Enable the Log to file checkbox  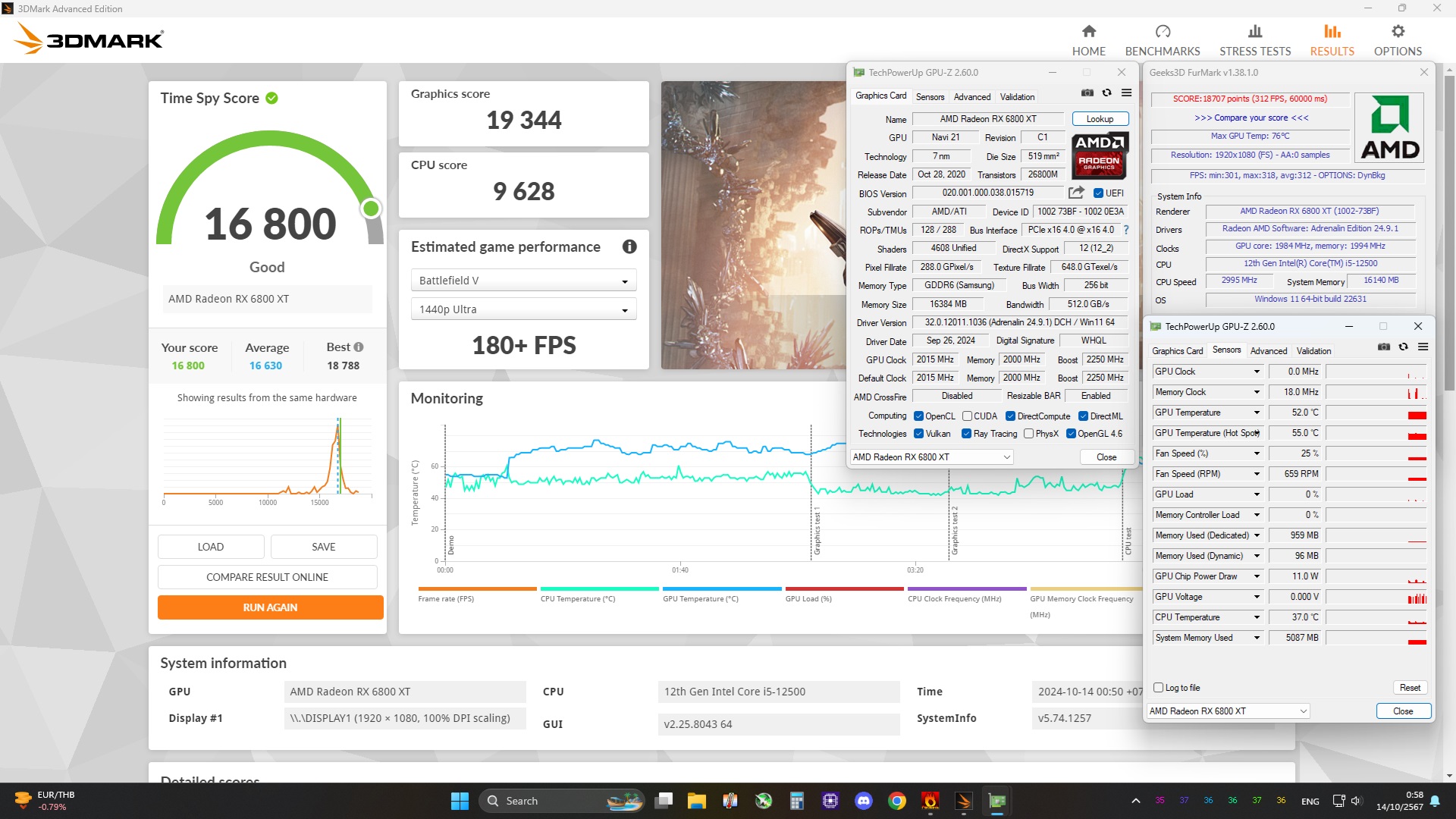(1158, 687)
